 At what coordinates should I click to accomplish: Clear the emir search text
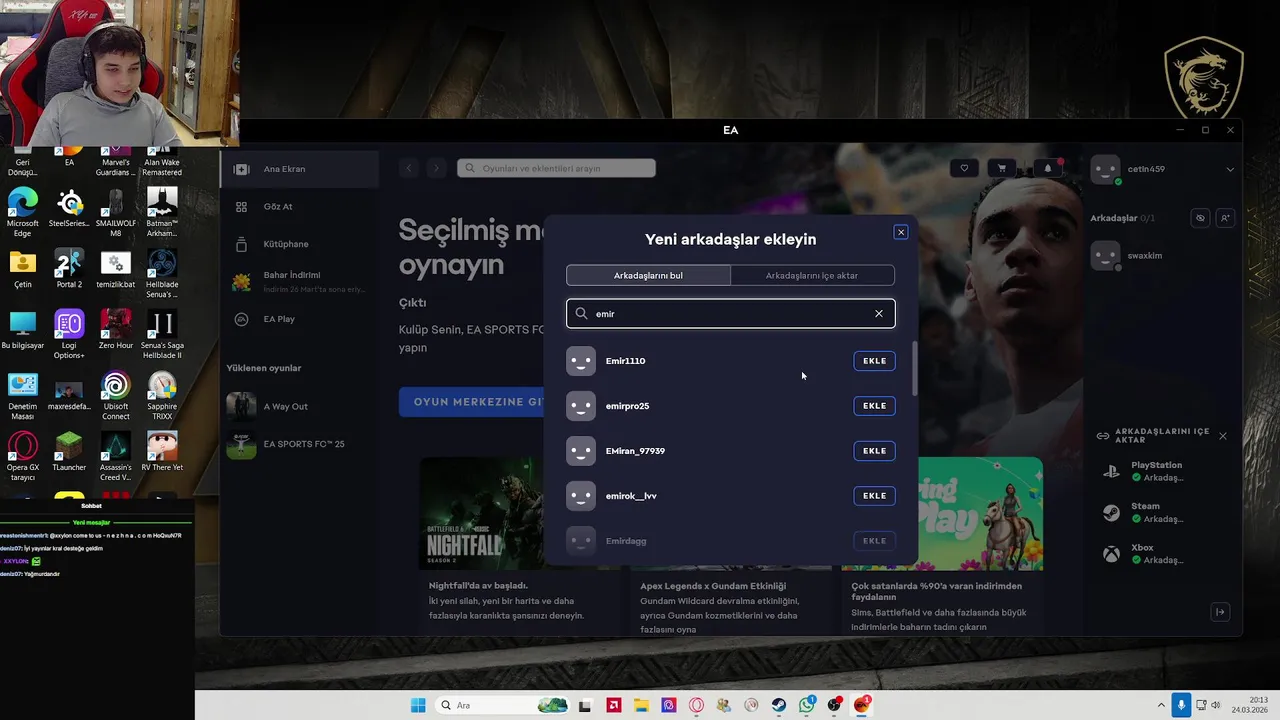pos(879,313)
